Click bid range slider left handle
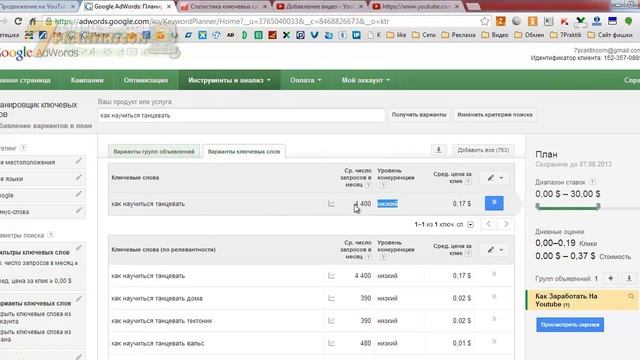This screenshot has width=640, height=360. [538, 207]
